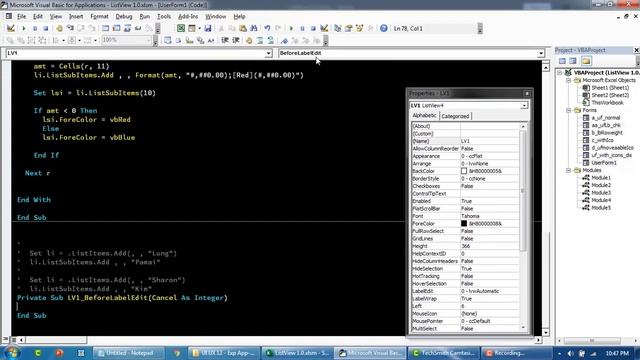
Task: Click the Reset (stop) icon in the Standard toolbar
Action: click(x=313, y=28)
